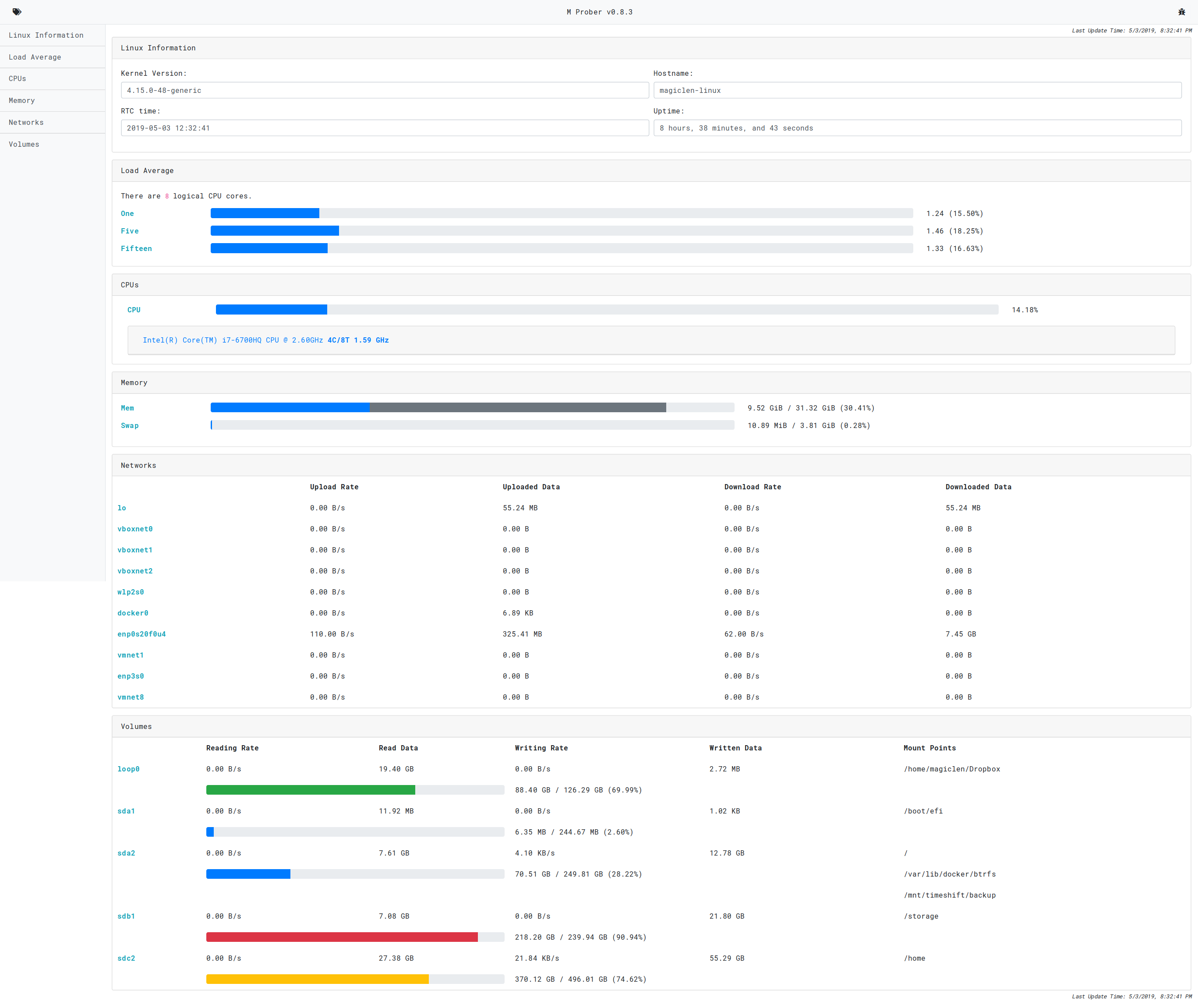Click docker0 interface name

click(133, 613)
